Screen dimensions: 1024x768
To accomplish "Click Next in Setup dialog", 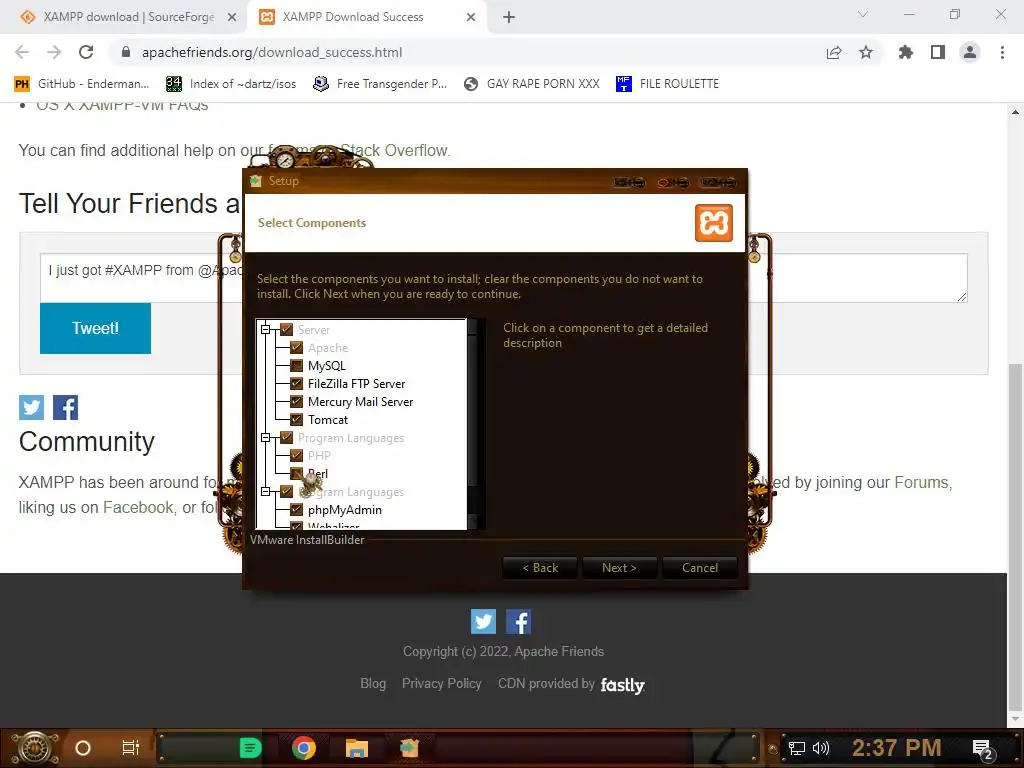I will click(619, 568).
